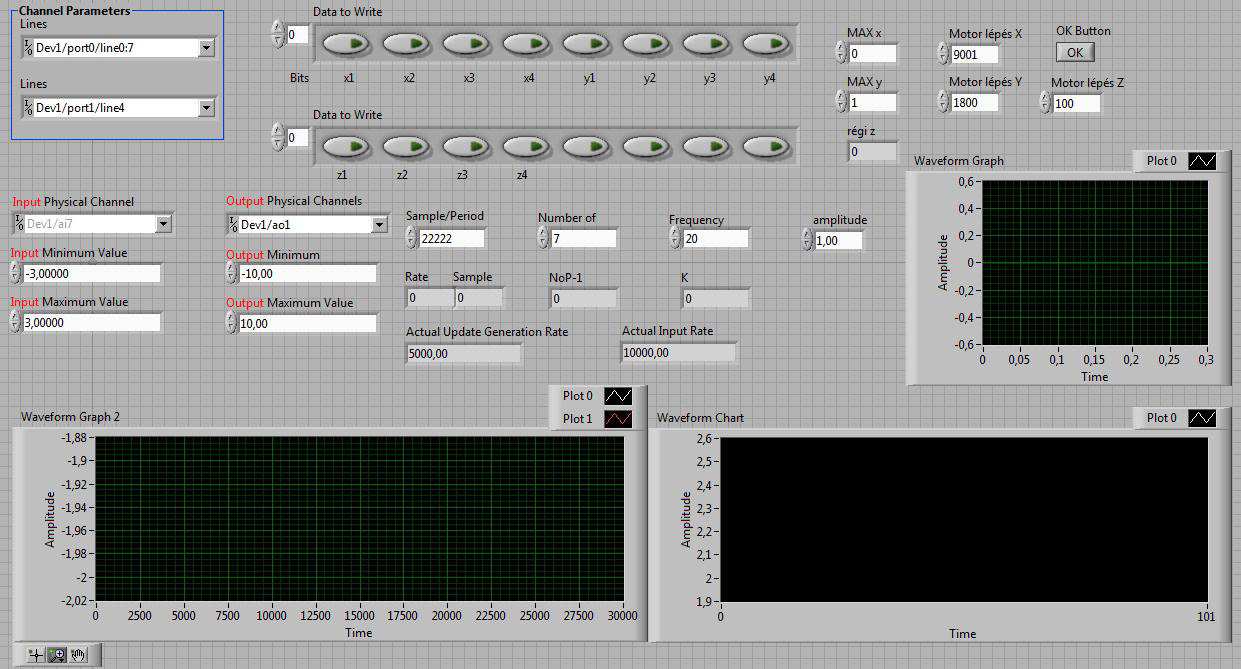This screenshot has width=1241, height=669.
Task: Click the MAX y value field
Action: point(873,102)
